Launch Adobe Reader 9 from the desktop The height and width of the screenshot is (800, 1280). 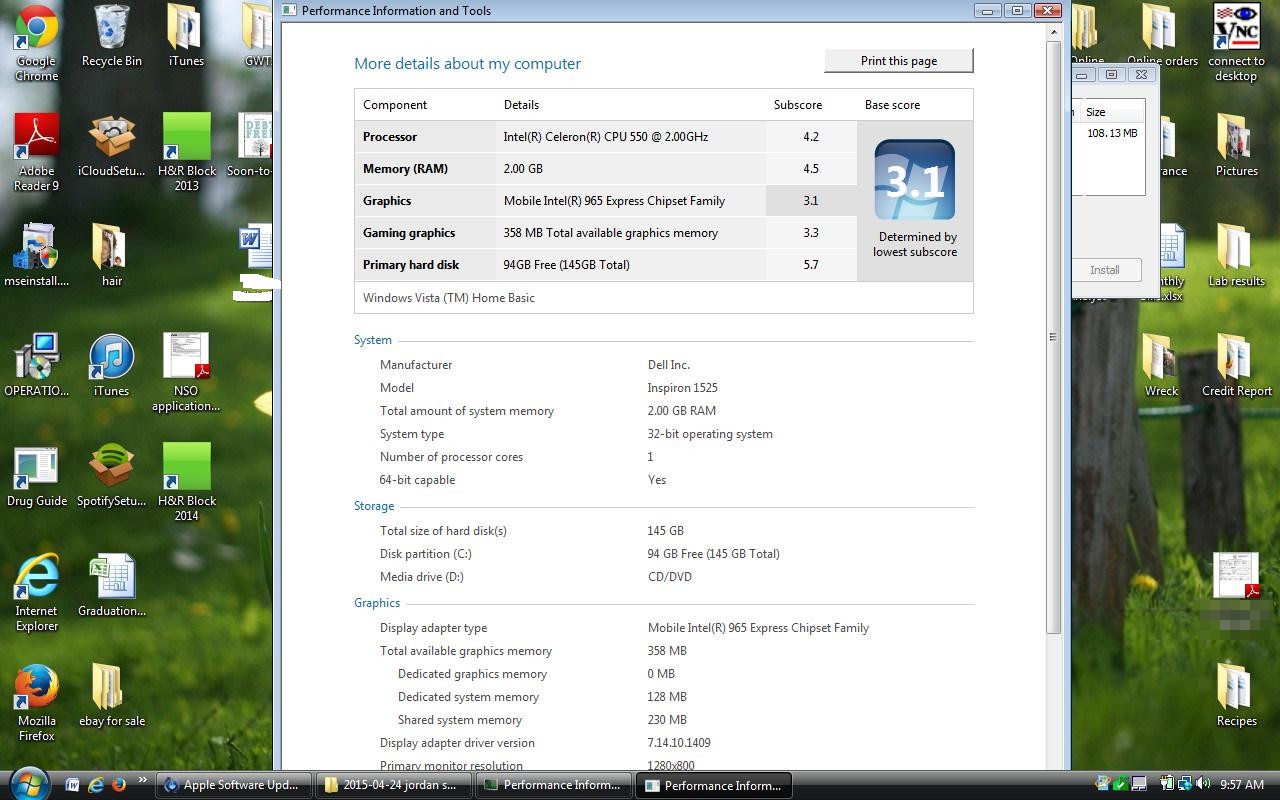[36, 152]
